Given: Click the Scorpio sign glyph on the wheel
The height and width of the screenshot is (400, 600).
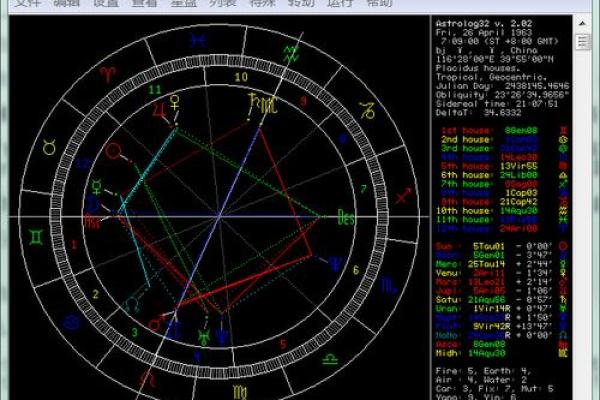Looking at the screenshot, I should coord(389,286).
